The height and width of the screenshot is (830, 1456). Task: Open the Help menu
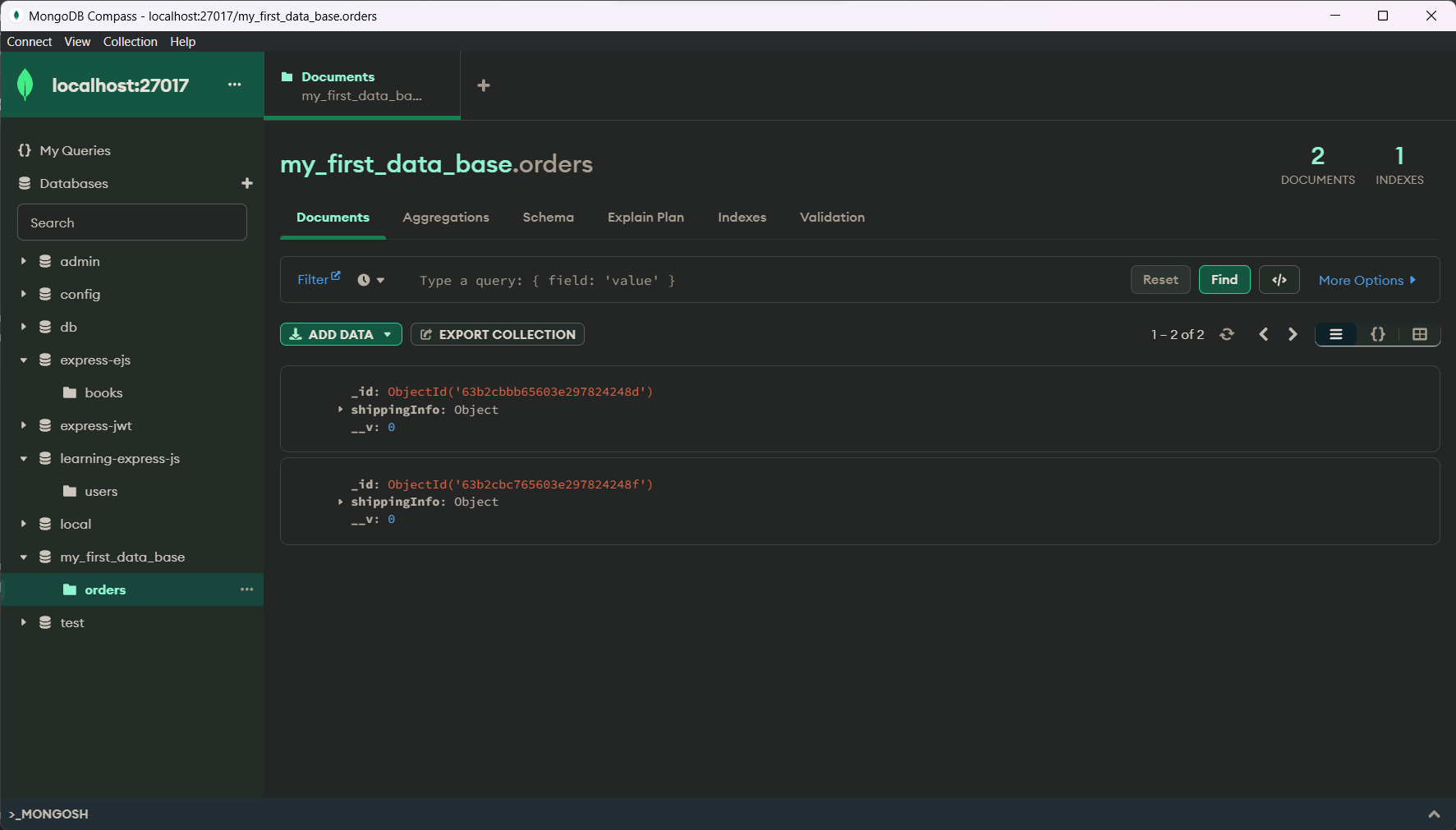(x=182, y=42)
